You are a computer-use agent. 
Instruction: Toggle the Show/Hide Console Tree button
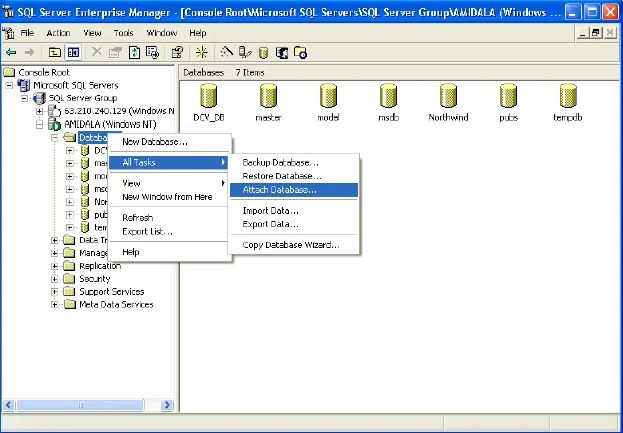[74, 52]
